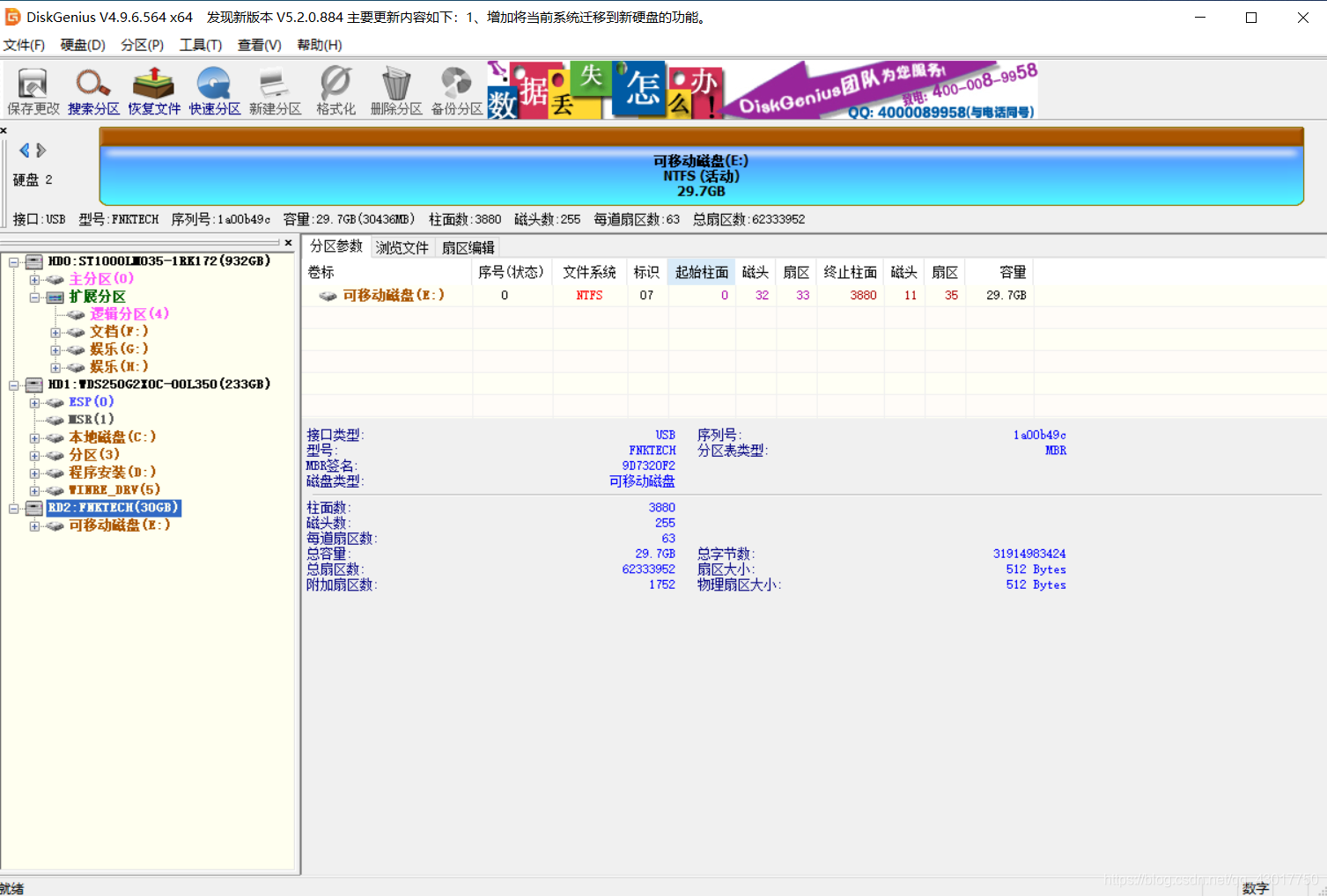1327x896 pixels.
Task: Select the Format (格式化) toolbar icon
Action: tap(335, 91)
